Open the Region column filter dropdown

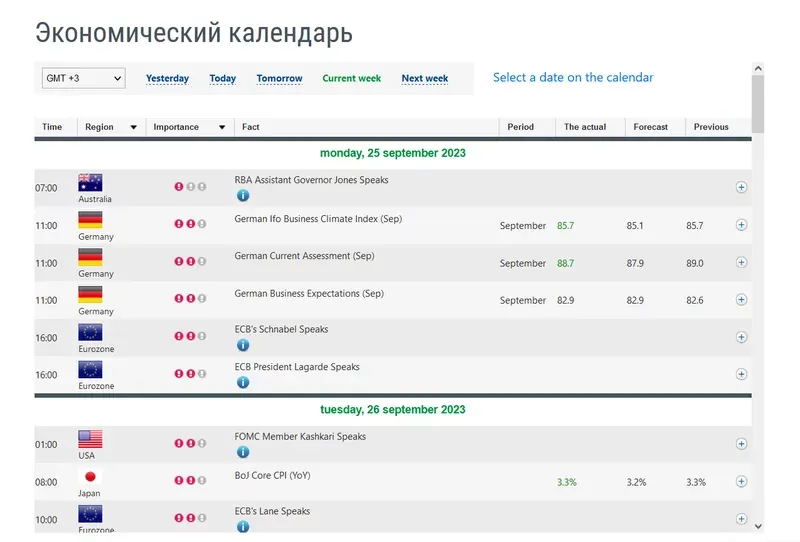(133, 127)
